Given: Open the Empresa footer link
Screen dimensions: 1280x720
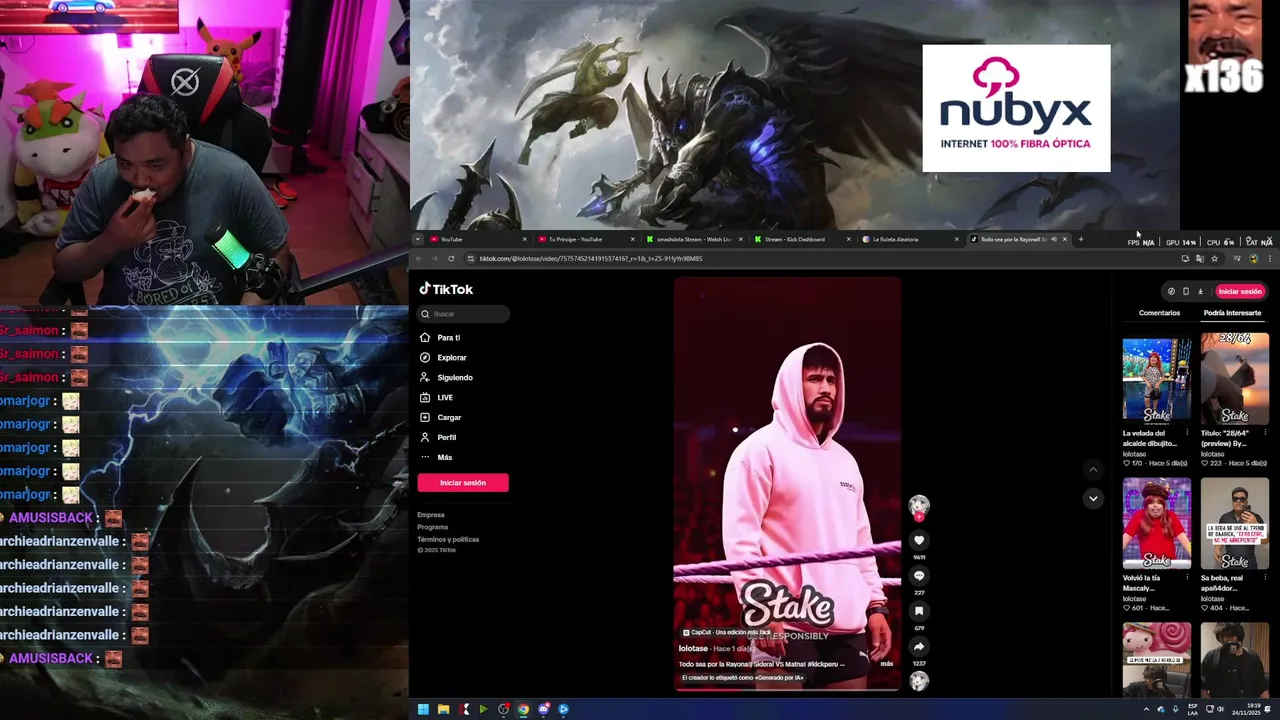Looking at the screenshot, I should (x=431, y=515).
